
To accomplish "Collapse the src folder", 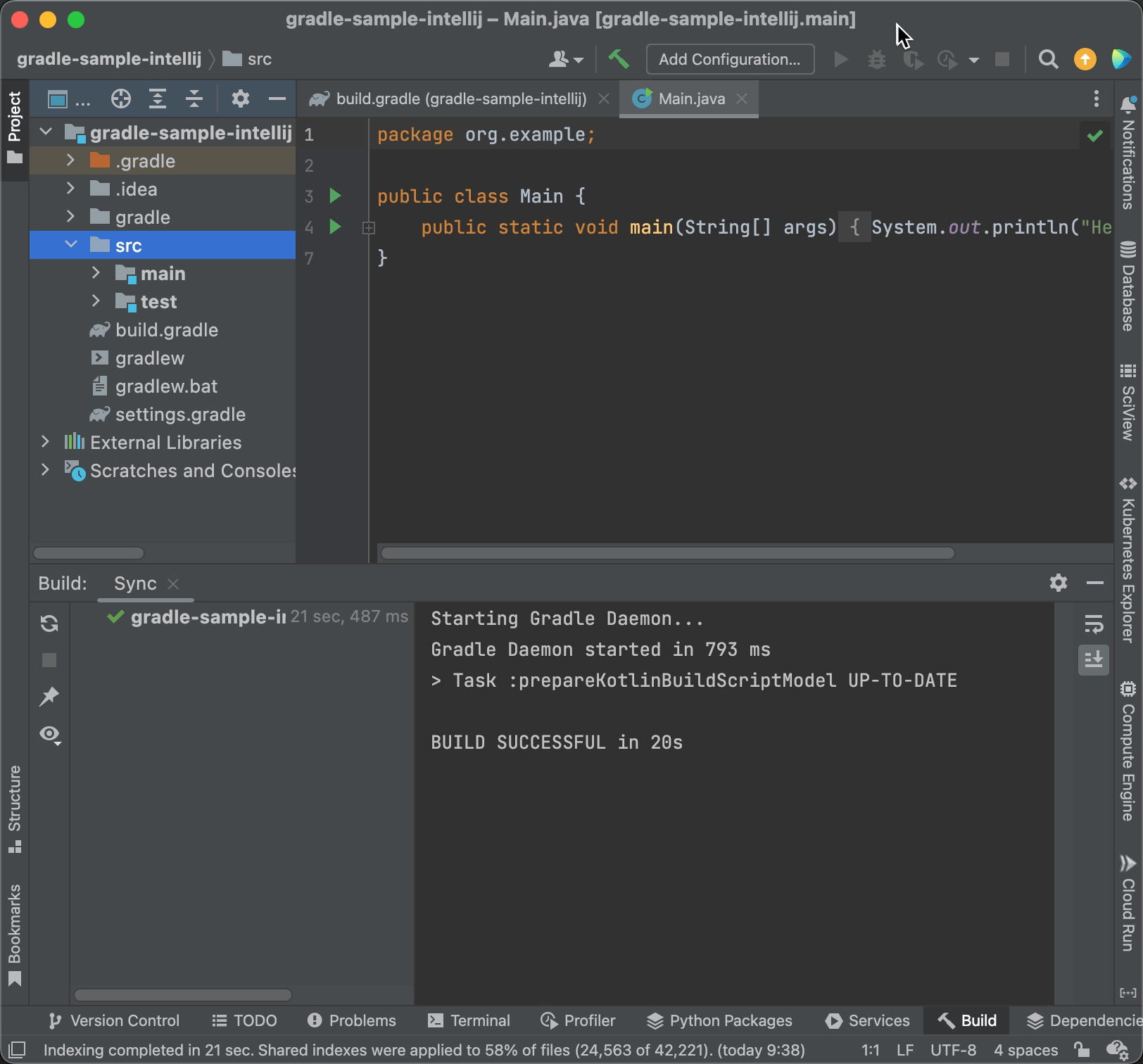I will pyautogui.click(x=71, y=245).
